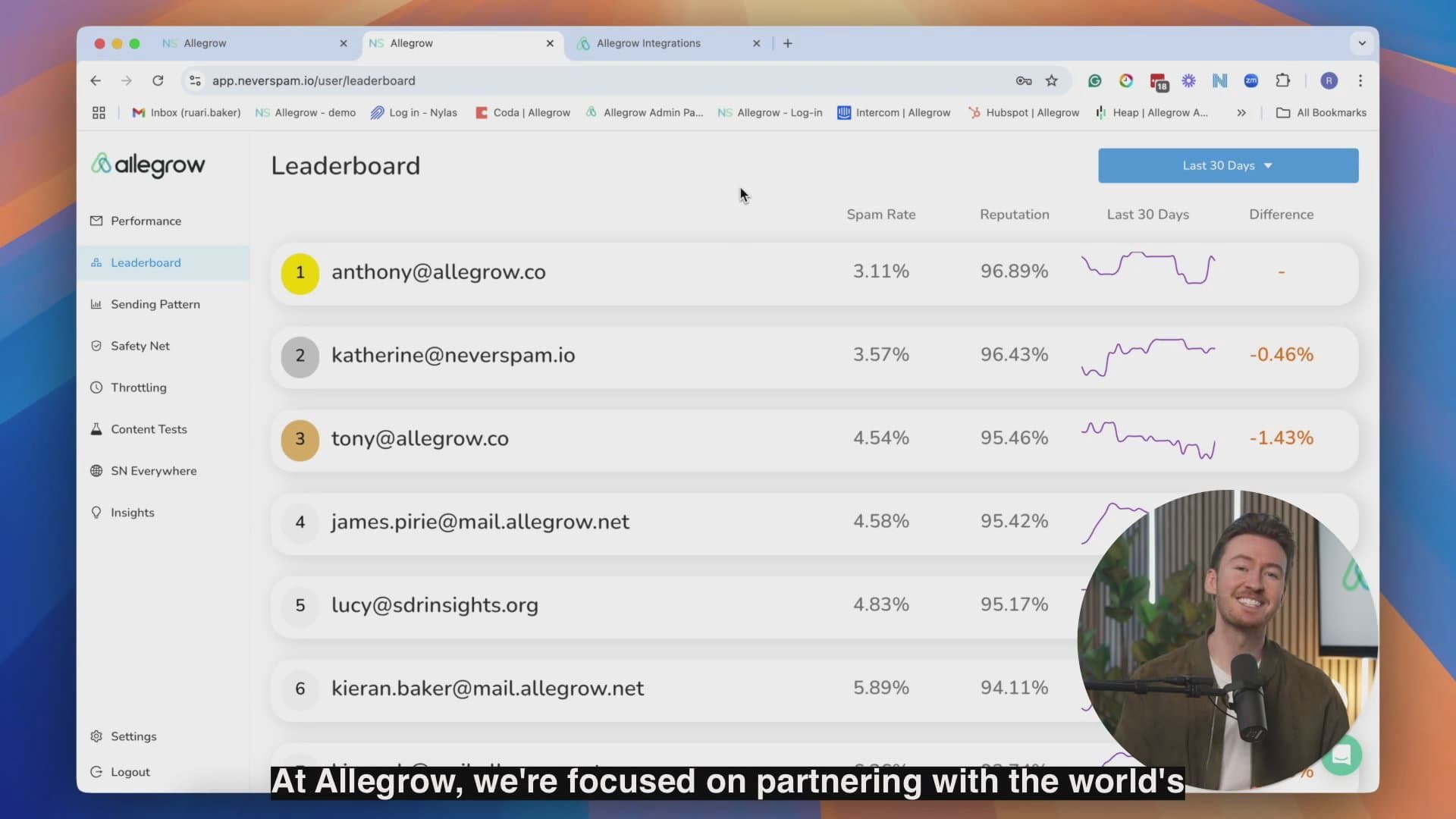Screen dimensions: 1456x819
Task: Click the Content Tests flask icon
Action: [x=96, y=429]
